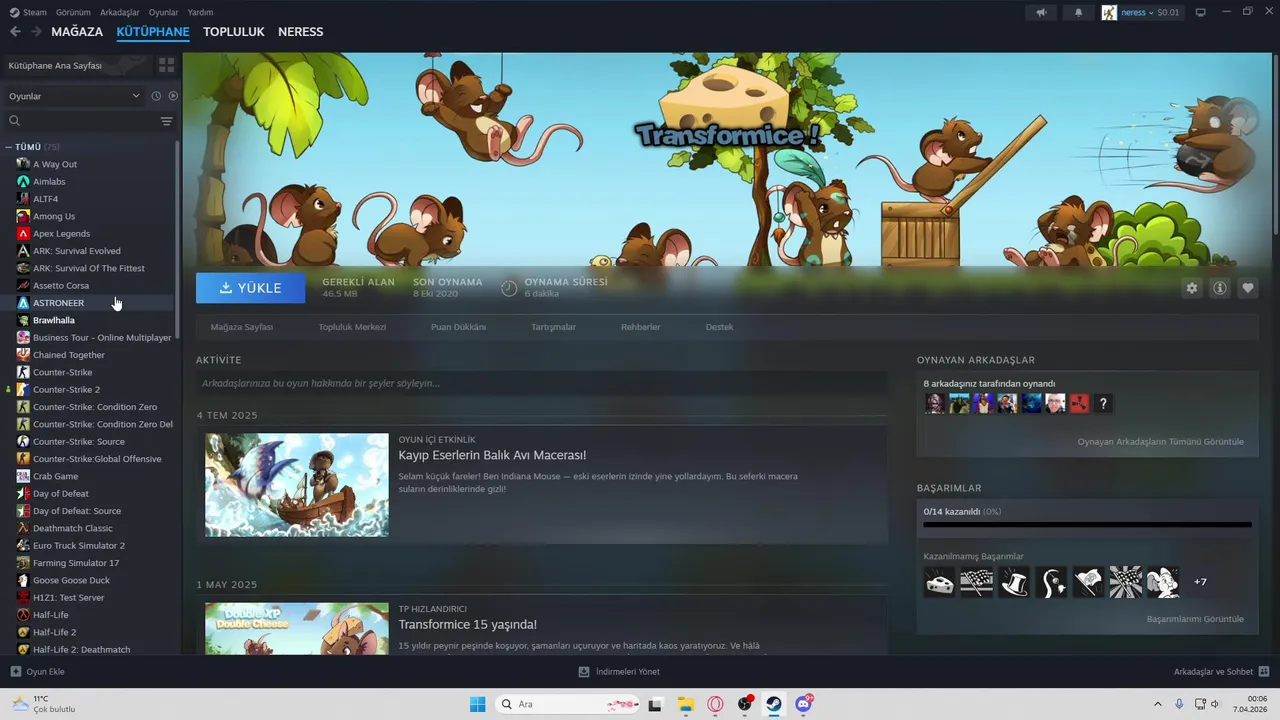Click the top hat achievement icon
The width and height of the screenshot is (1280, 720).
coord(1014,582)
